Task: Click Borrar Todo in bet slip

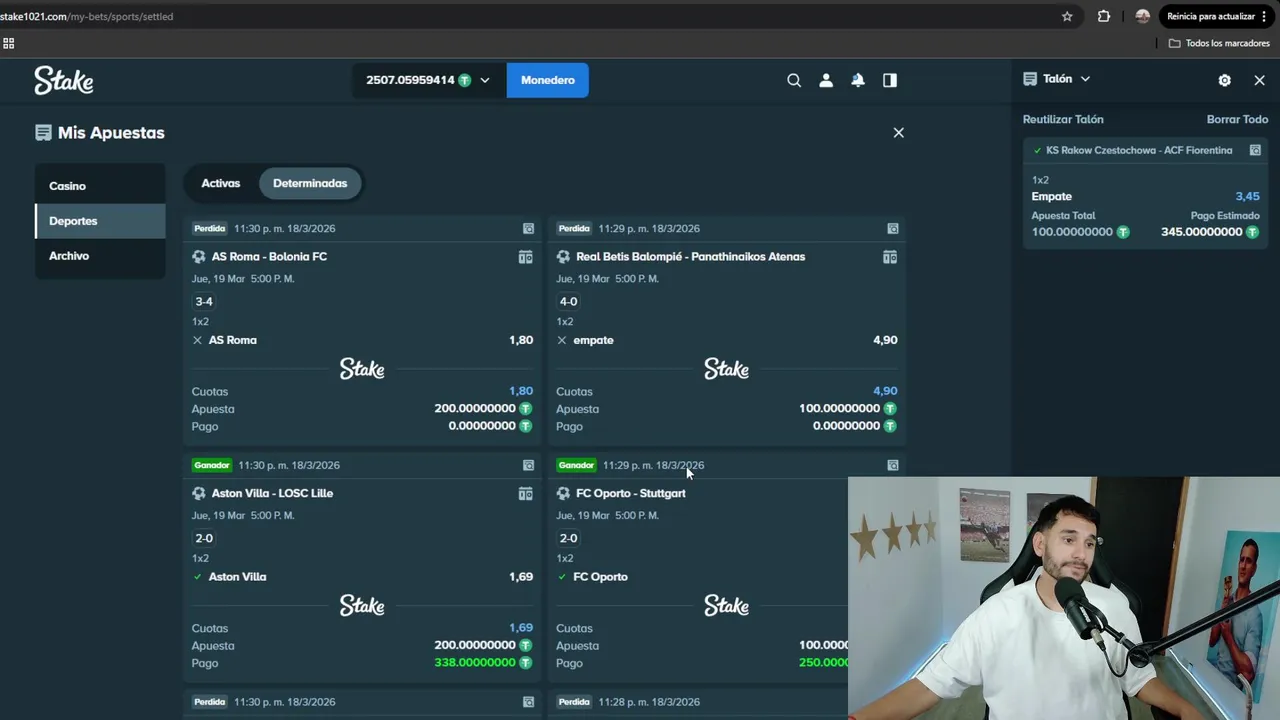Action: click(1237, 119)
